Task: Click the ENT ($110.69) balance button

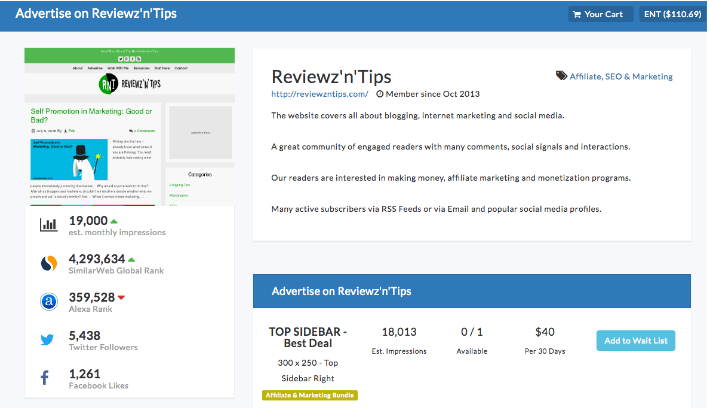Action: [672, 14]
